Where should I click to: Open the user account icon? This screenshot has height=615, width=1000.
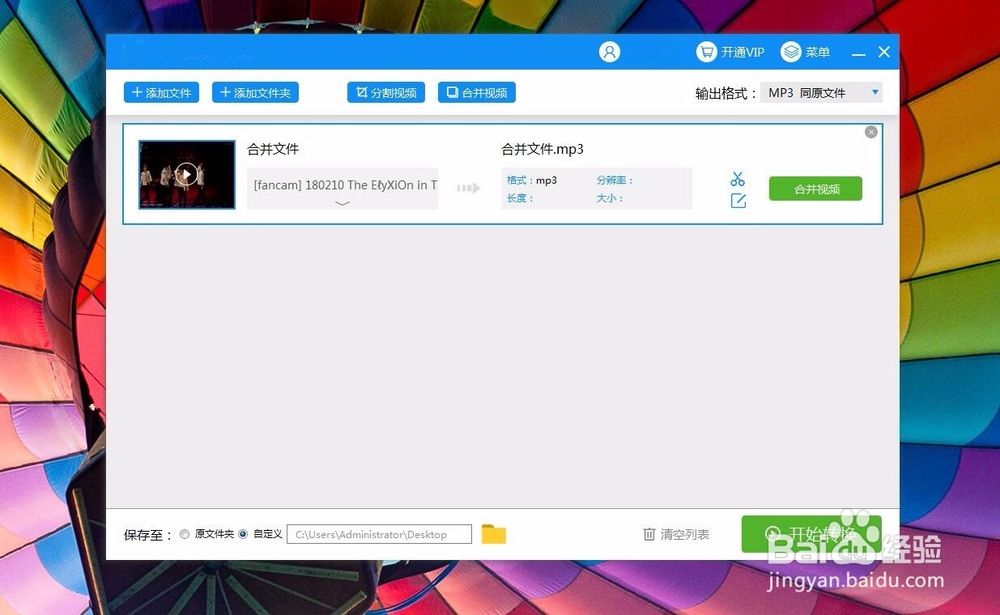(x=610, y=51)
